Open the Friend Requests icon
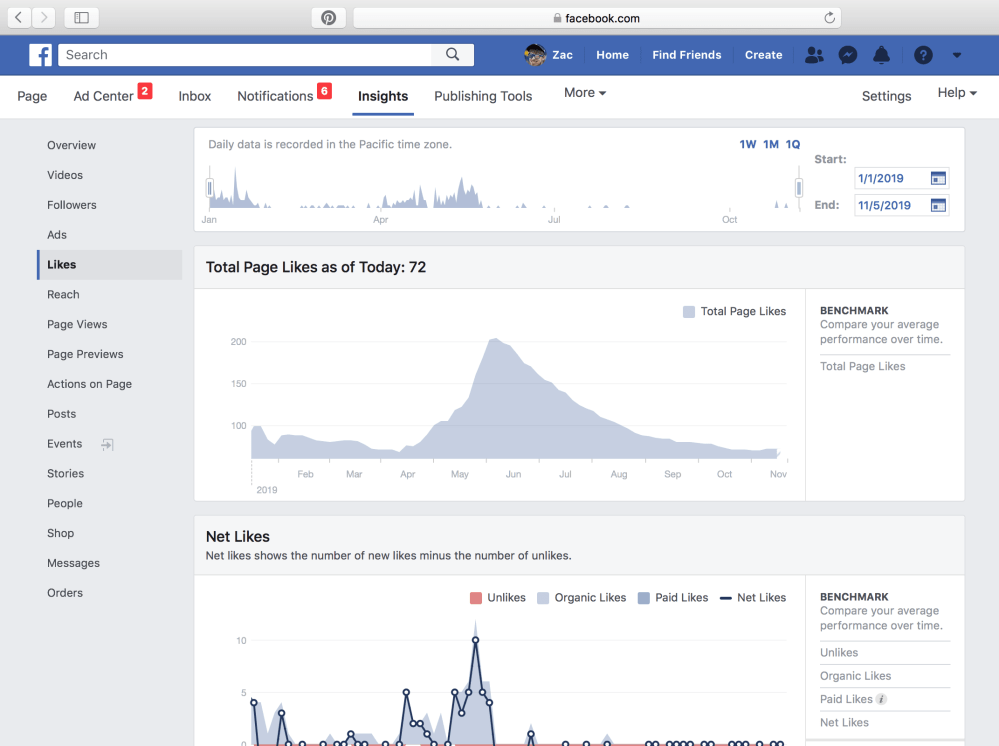This screenshot has height=746, width=999. point(814,55)
